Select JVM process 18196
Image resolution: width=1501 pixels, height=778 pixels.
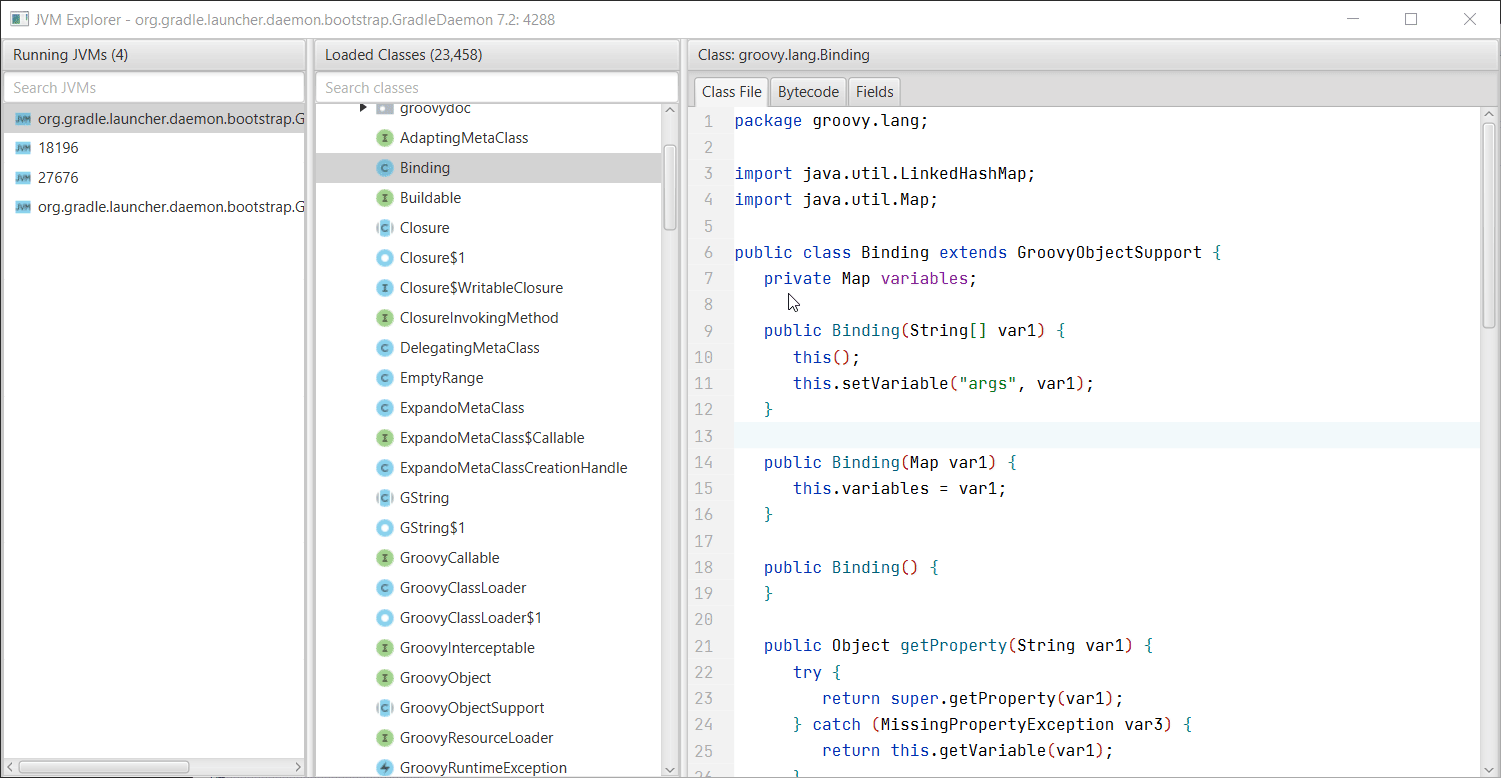[x=154, y=148]
